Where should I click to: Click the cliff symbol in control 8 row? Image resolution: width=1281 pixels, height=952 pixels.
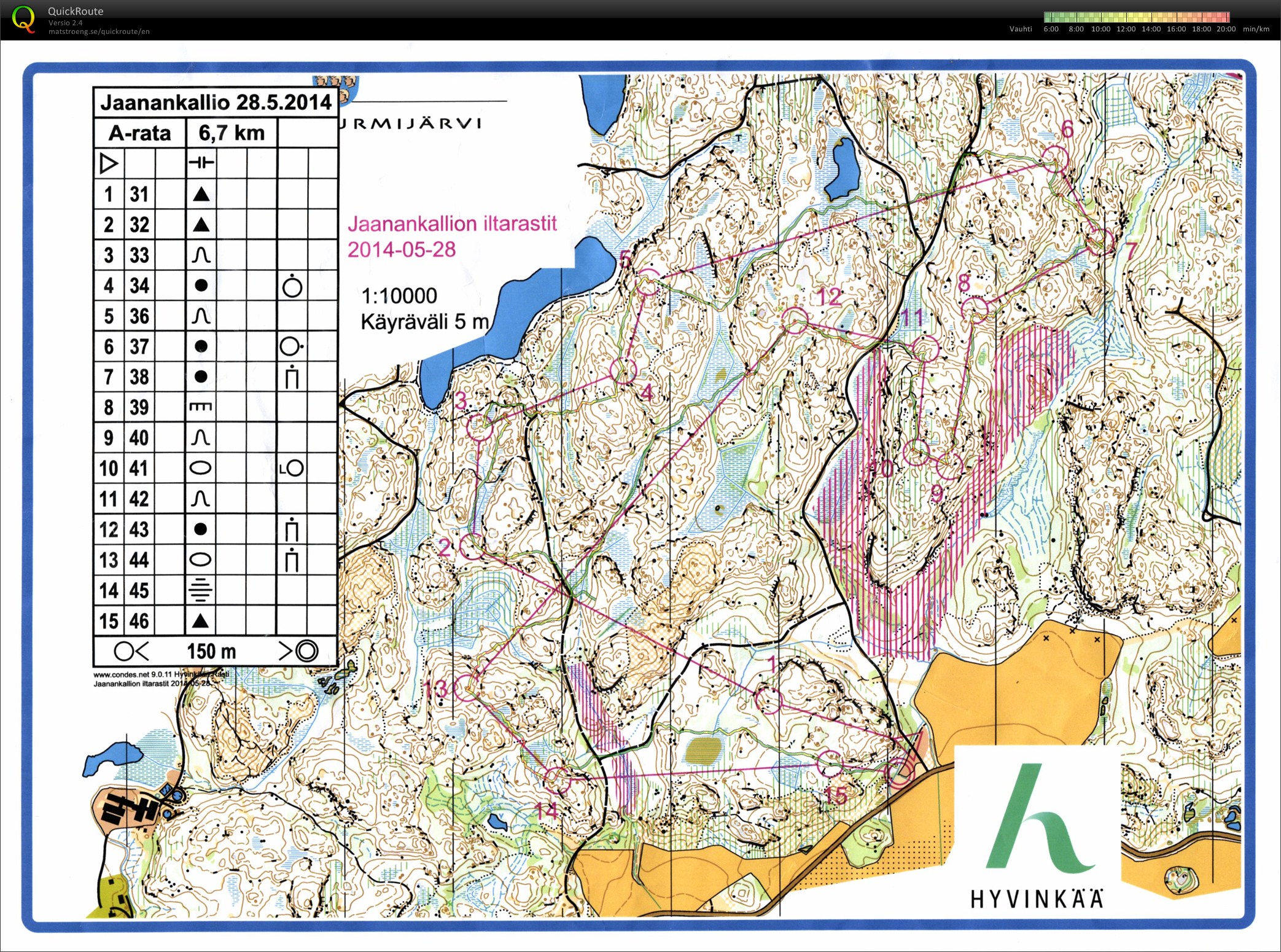pyautogui.click(x=201, y=407)
